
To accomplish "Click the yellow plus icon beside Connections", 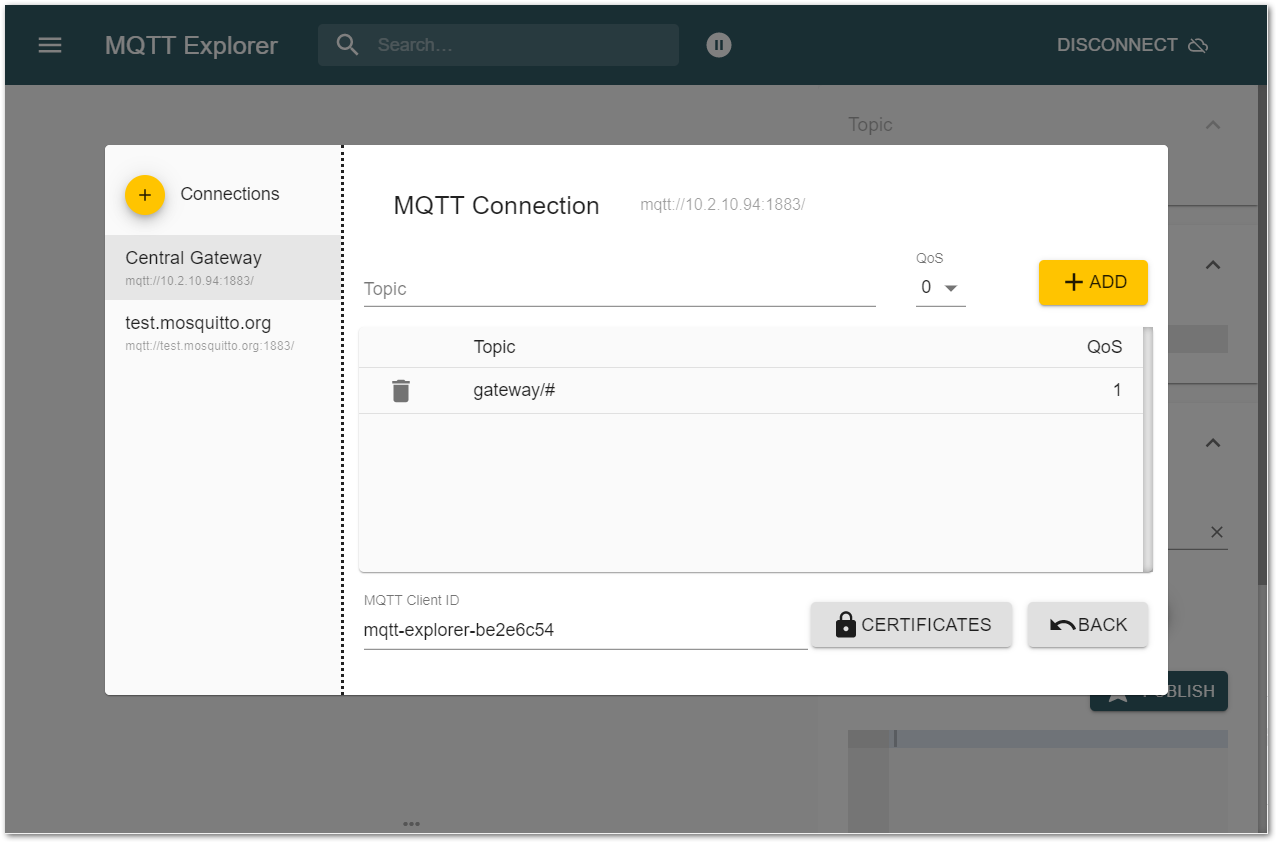I will coord(145,195).
